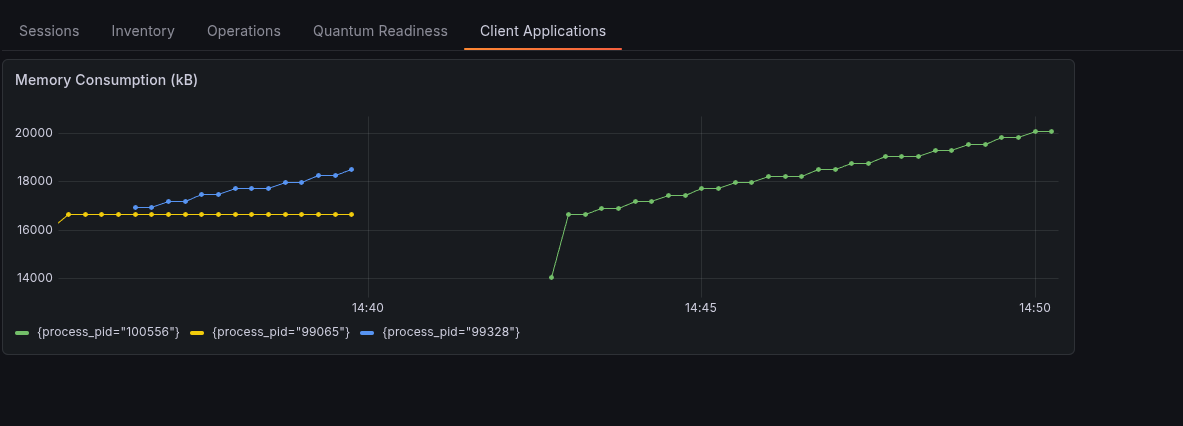1183x426 pixels.
Task: Click the final green data point above 20000
Action: coord(1051,131)
